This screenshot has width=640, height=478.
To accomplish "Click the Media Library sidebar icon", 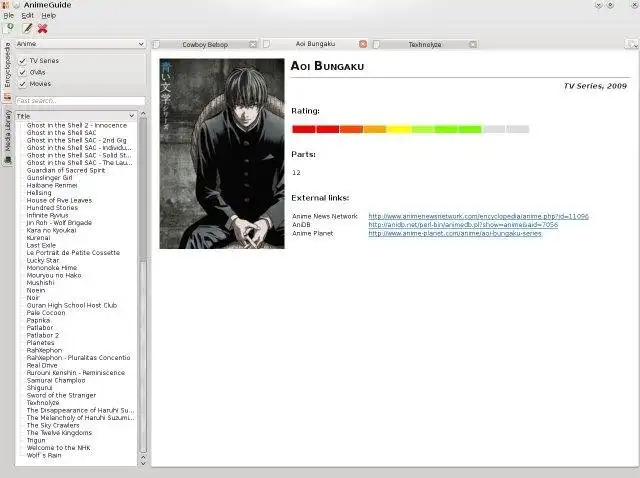I will (x=7, y=160).
